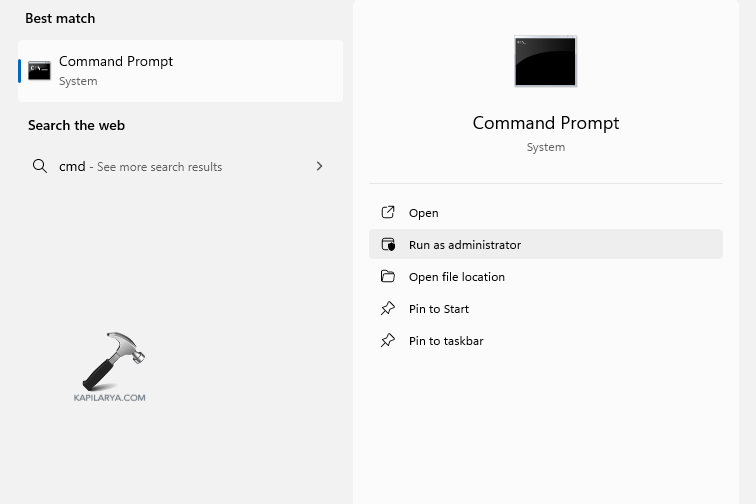This screenshot has width=756, height=504.
Task: Click the pin icon next to Pin to Start
Action: point(388,308)
